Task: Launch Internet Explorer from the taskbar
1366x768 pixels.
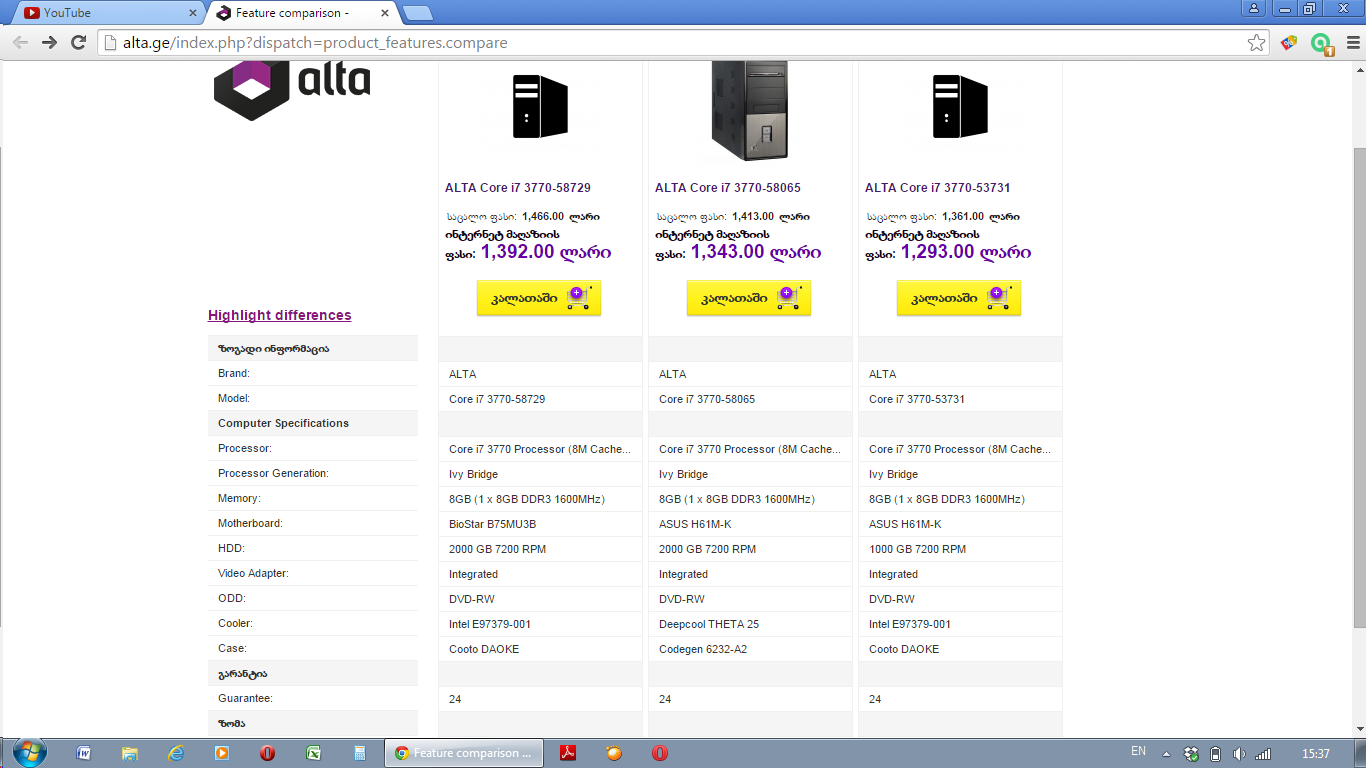Action: tap(176, 753)
